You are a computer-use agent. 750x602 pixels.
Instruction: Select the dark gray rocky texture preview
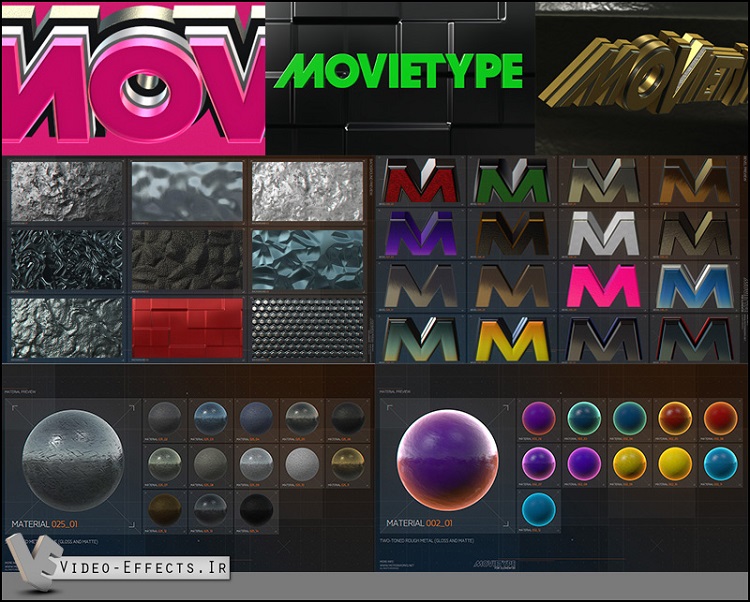[67, 191]
